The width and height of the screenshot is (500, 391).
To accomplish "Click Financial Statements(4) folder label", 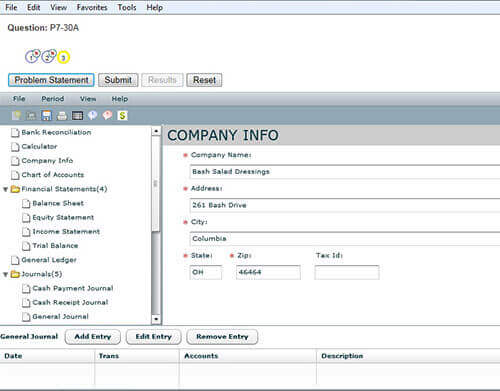I will (64, 189).
